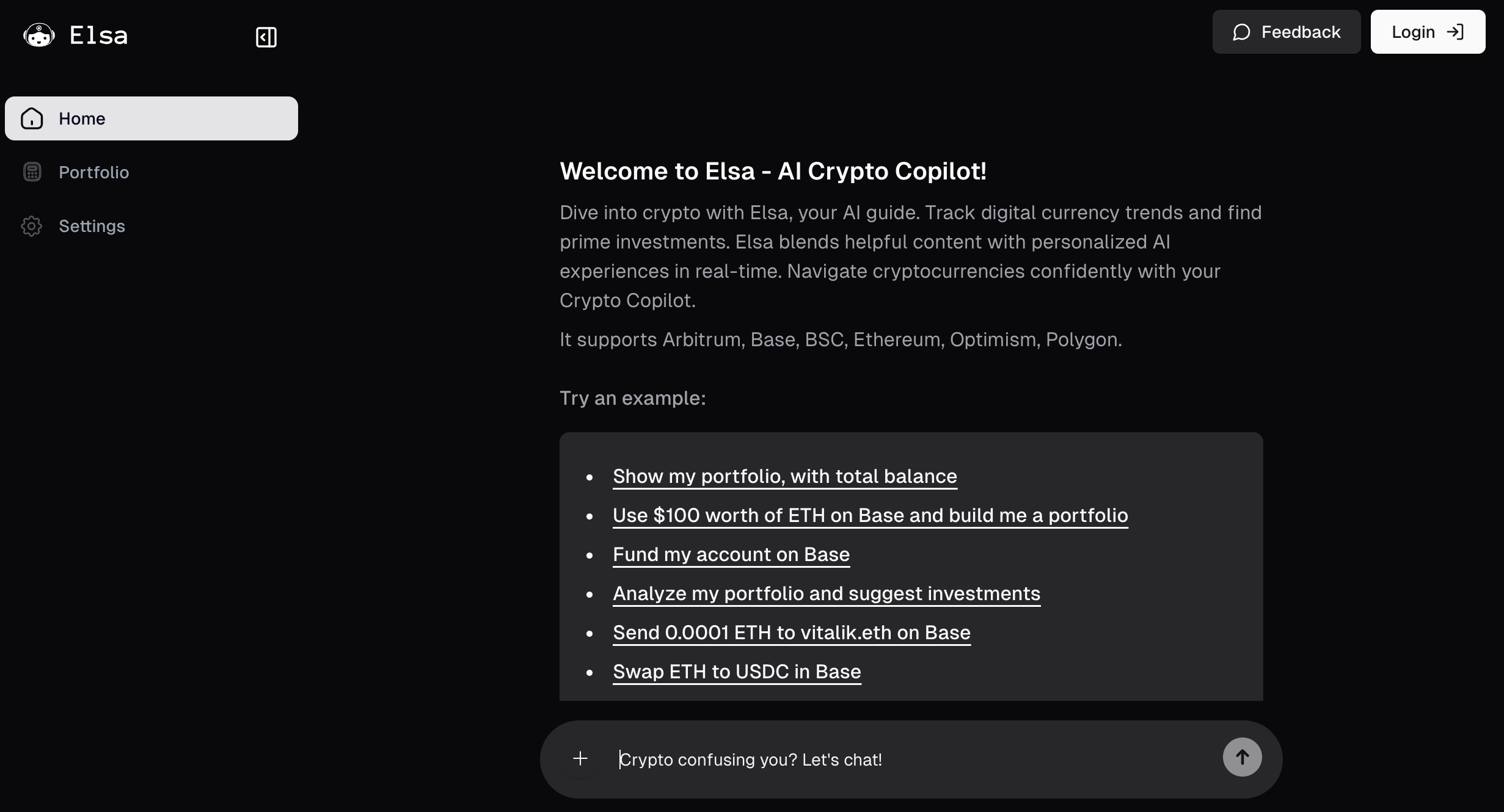The image size is (1504, 812).
Task: Select 'Fund my account on Base' example
Action: pyautogui.click(x=731, y=554)
